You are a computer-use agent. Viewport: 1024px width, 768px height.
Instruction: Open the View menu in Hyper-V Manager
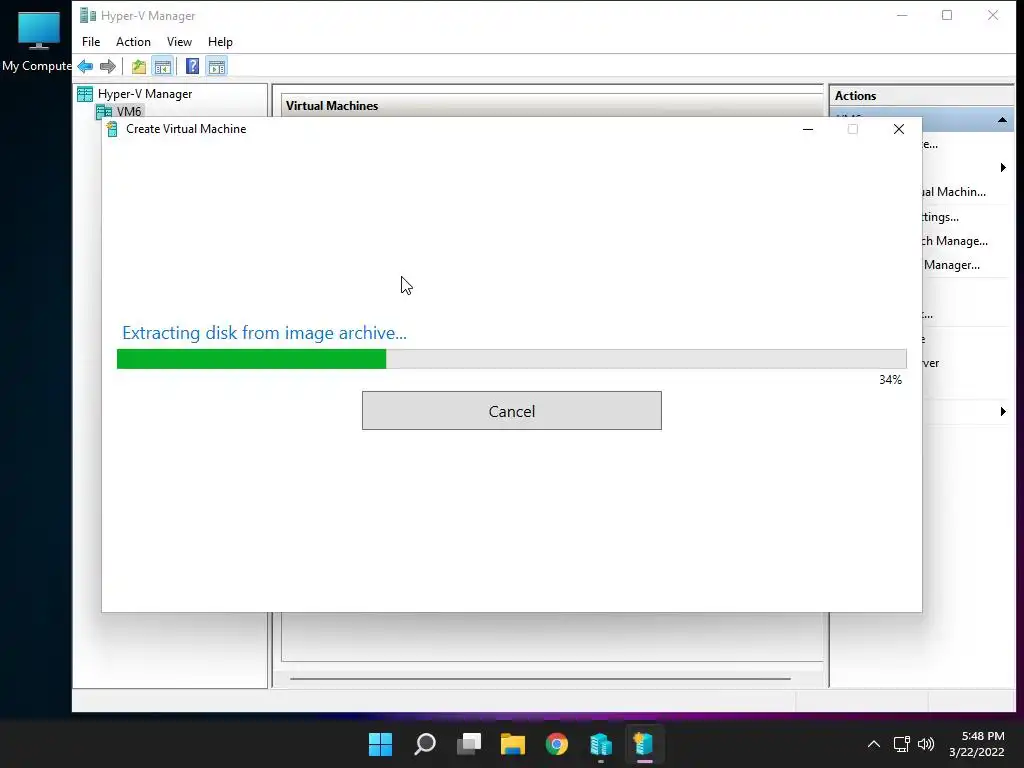coord(179,42)
